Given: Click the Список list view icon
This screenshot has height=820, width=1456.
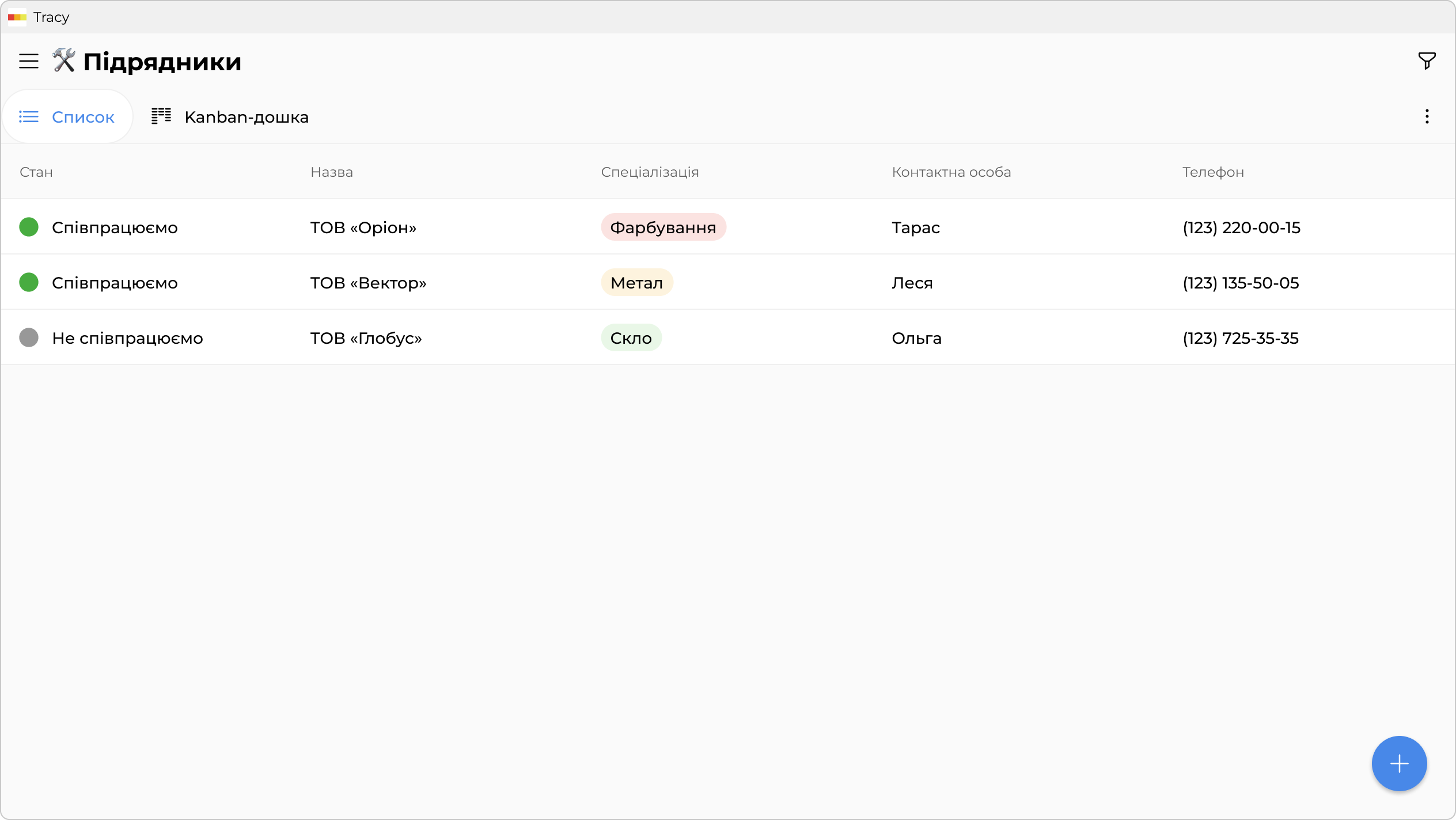Looking at the screenshot, I should [28, 117].
